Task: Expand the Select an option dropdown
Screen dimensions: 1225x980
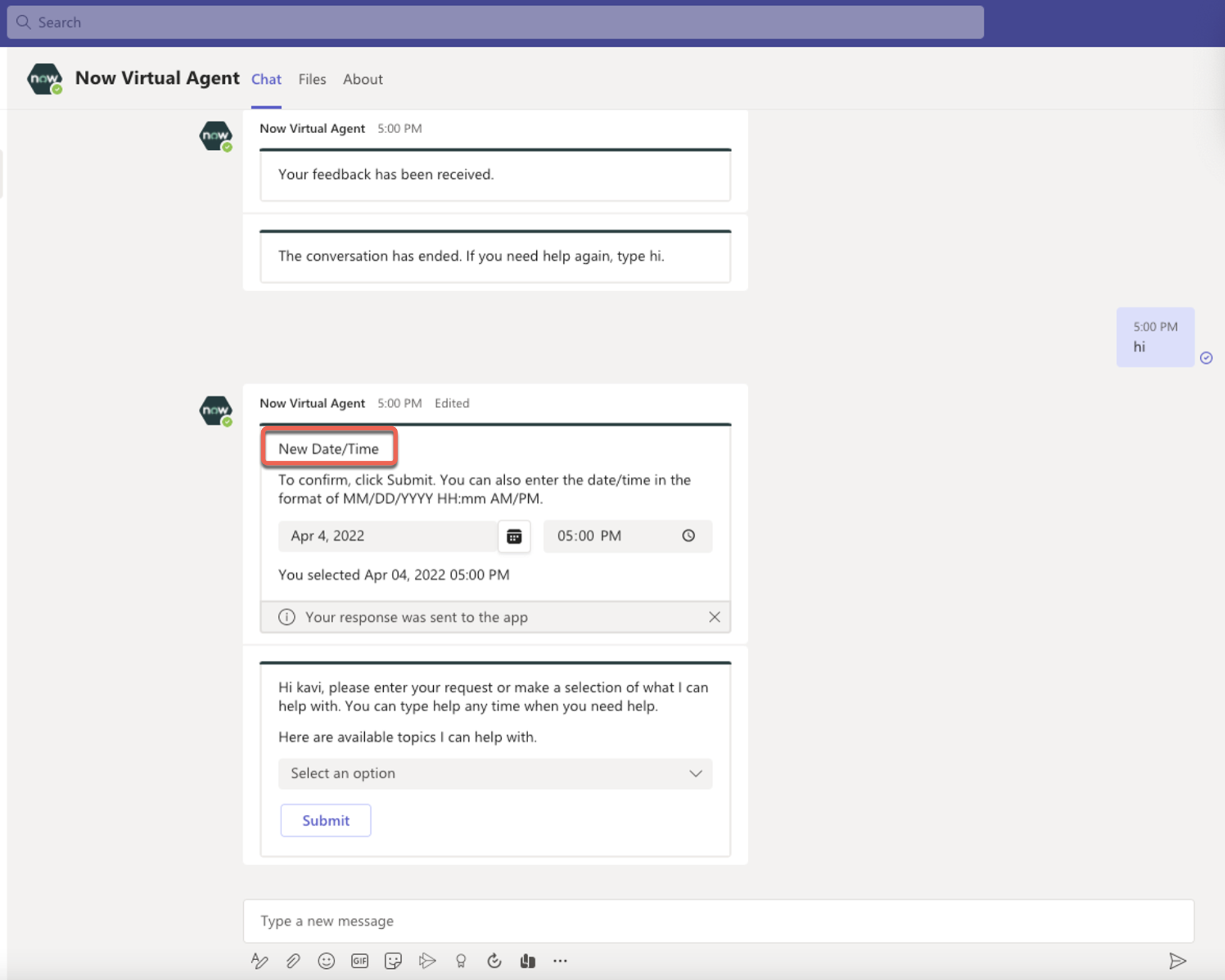Action: coord(495,773)
